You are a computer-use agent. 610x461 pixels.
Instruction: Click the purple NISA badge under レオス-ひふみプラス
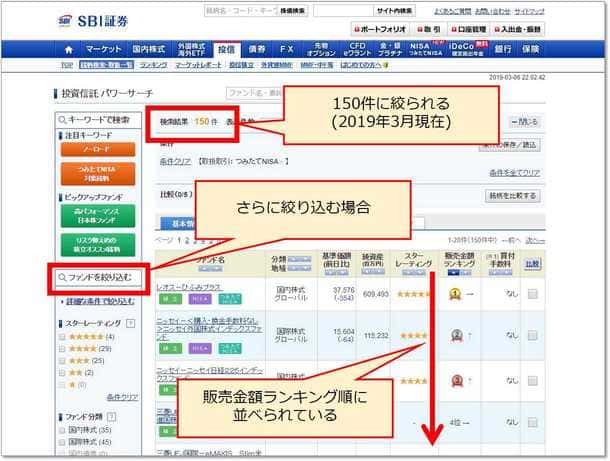(x=200, y=299)
